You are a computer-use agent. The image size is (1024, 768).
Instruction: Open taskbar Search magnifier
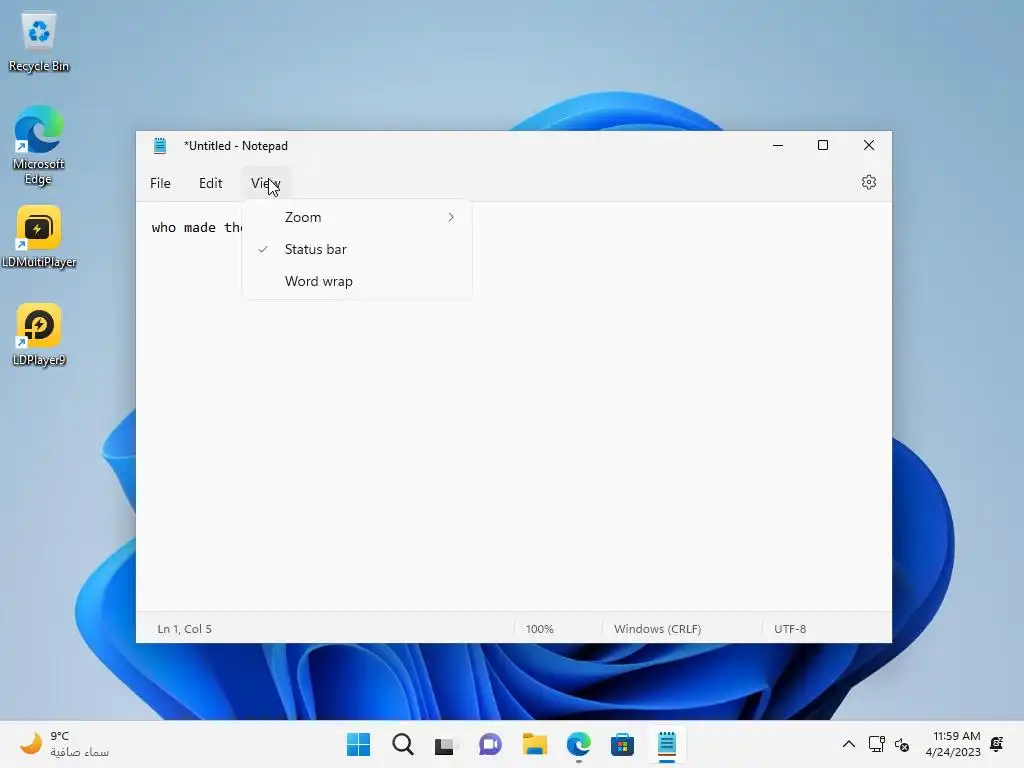tap(403, 744)
